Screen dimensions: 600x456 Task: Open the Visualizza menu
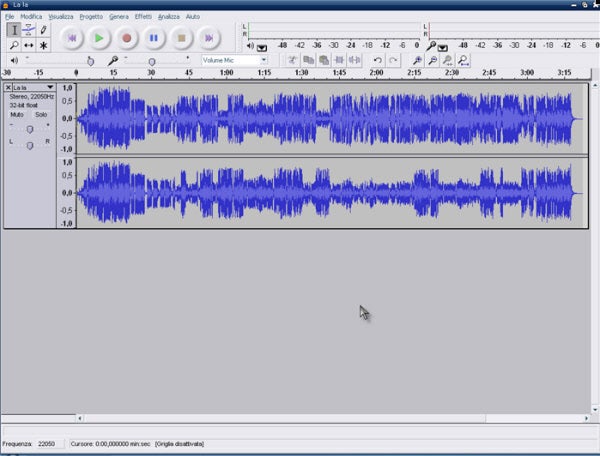coord(60,16)
